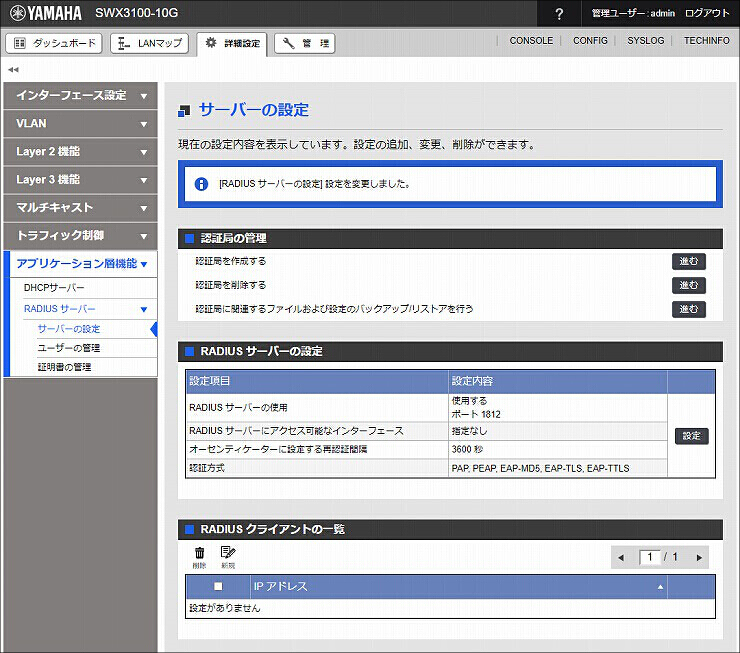Click the page number input field

tap(649, 557)
